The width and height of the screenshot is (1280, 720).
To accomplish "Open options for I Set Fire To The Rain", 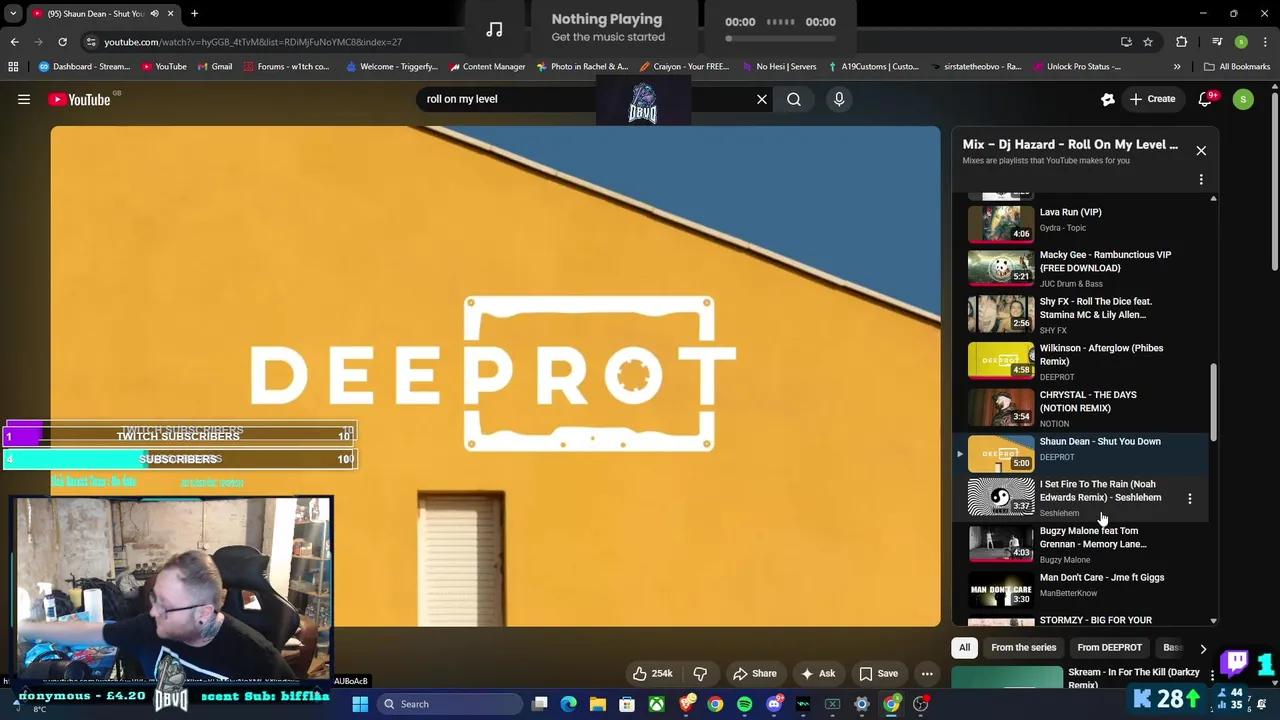I will tap(1189, 498).
